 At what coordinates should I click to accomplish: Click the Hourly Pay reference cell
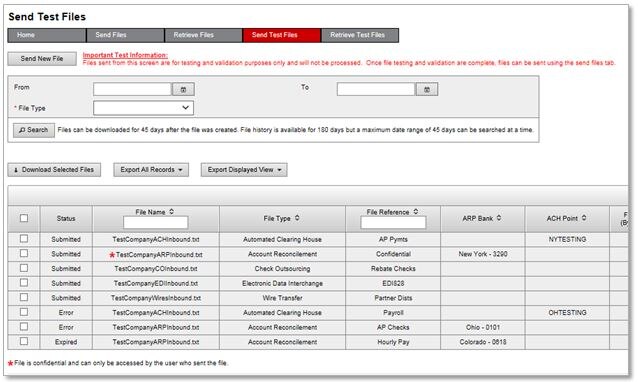pos(393,342)
